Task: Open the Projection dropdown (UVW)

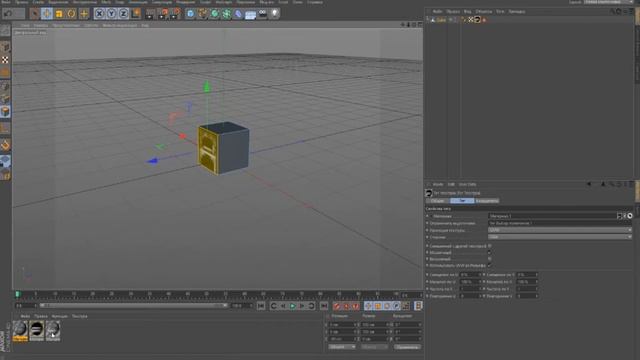Action: point(560,230)
